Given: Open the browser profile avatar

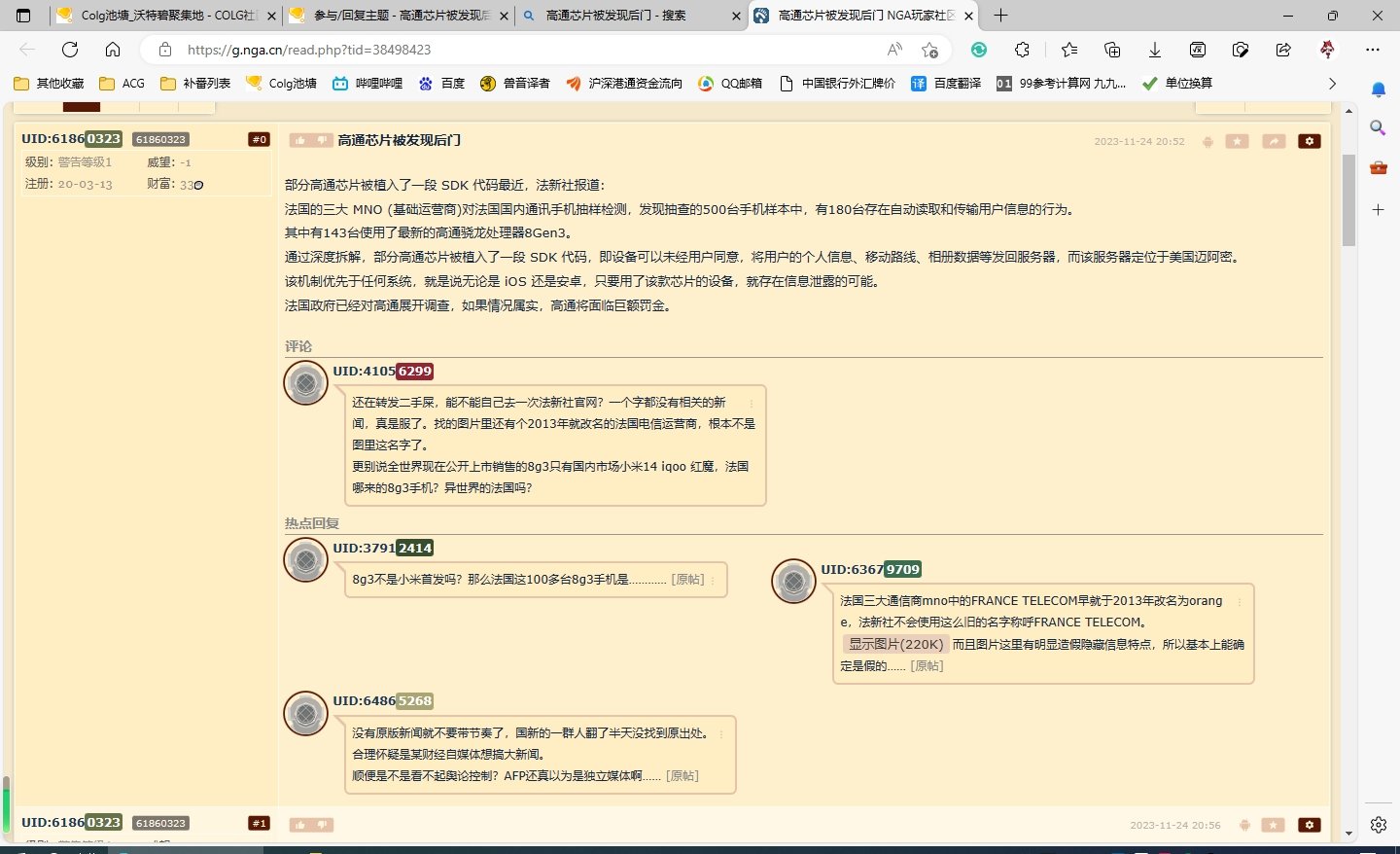Looking at the screenshot, I should coord(1328,50).
